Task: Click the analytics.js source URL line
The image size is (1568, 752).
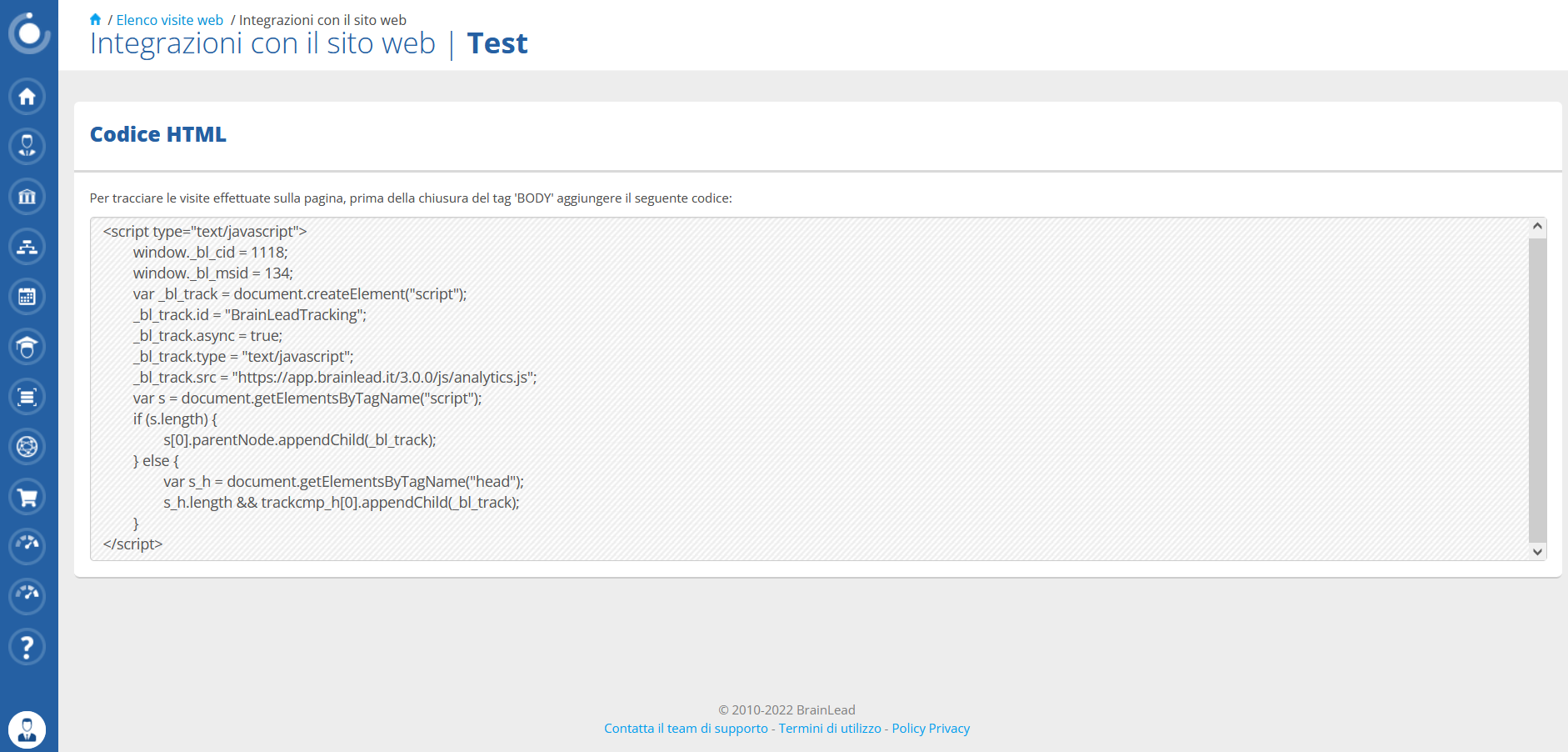Action: [335, 377]
